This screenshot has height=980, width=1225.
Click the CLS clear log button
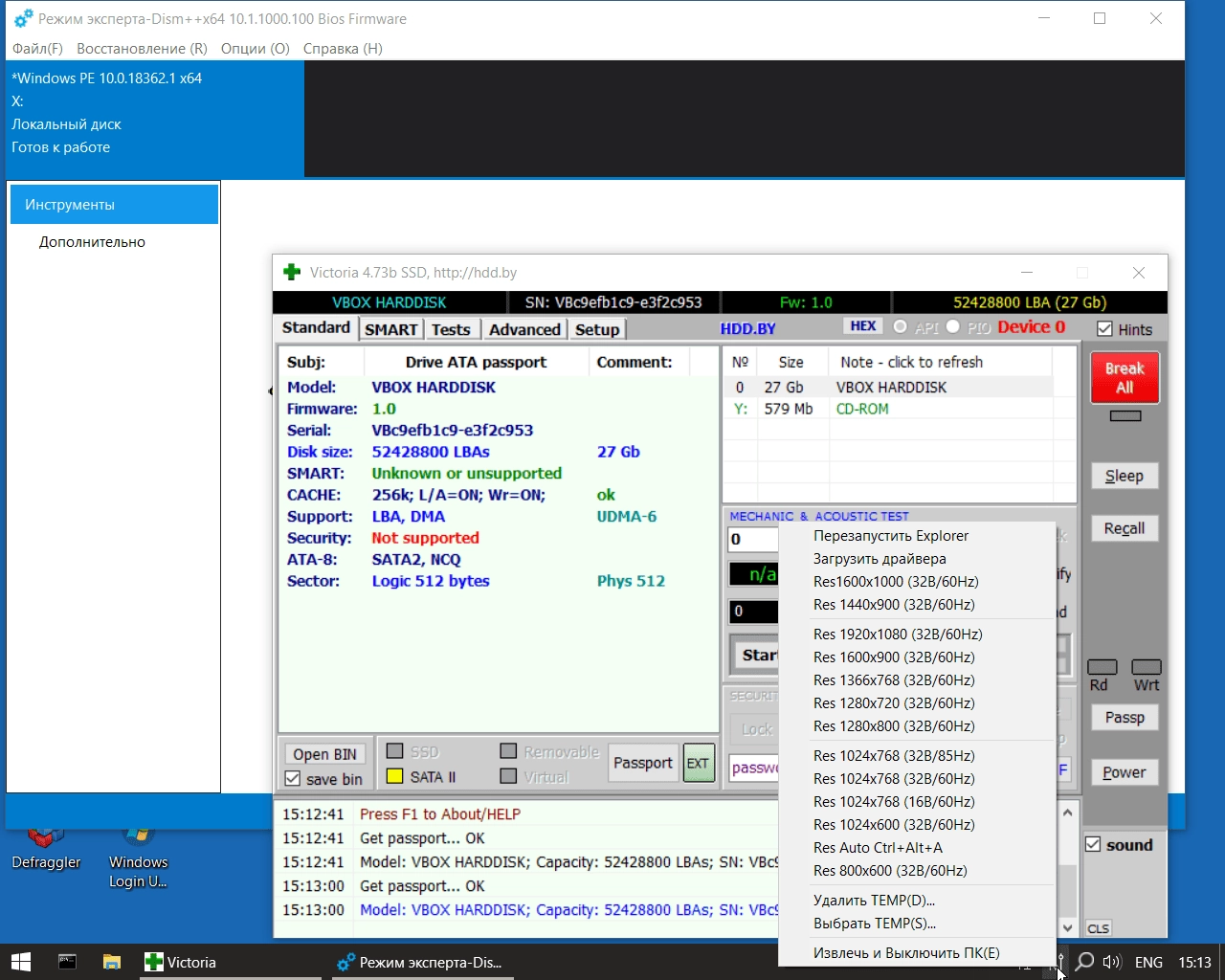(x=1099, y=928)
